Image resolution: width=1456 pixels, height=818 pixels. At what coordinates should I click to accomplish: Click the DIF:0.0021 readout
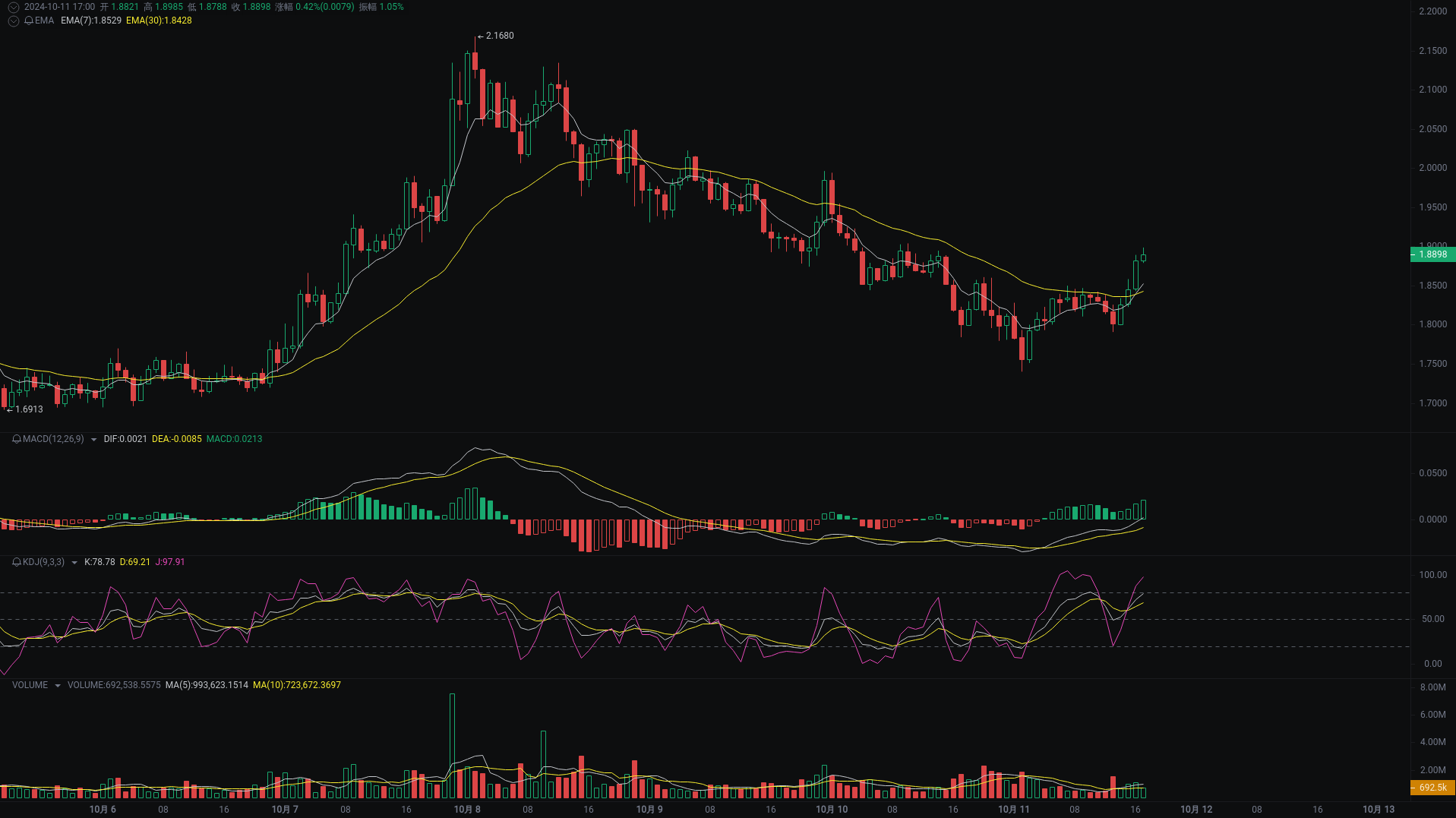[x=125, y=439]
